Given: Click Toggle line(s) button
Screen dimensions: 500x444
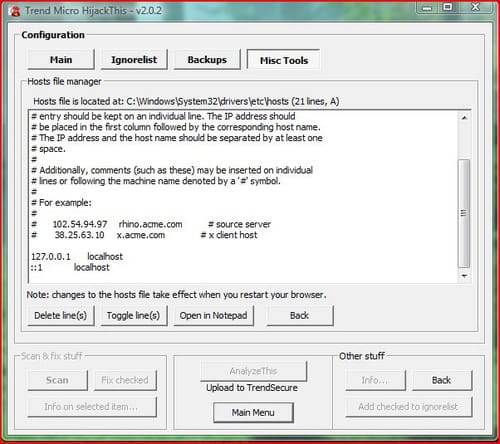Looking at the screenshot, I should point(134,316).
